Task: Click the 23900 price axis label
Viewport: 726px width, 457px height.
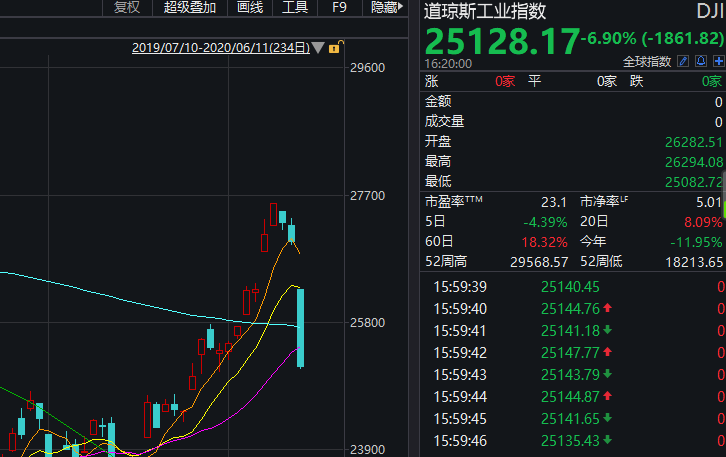Action: tap(368, 450)
